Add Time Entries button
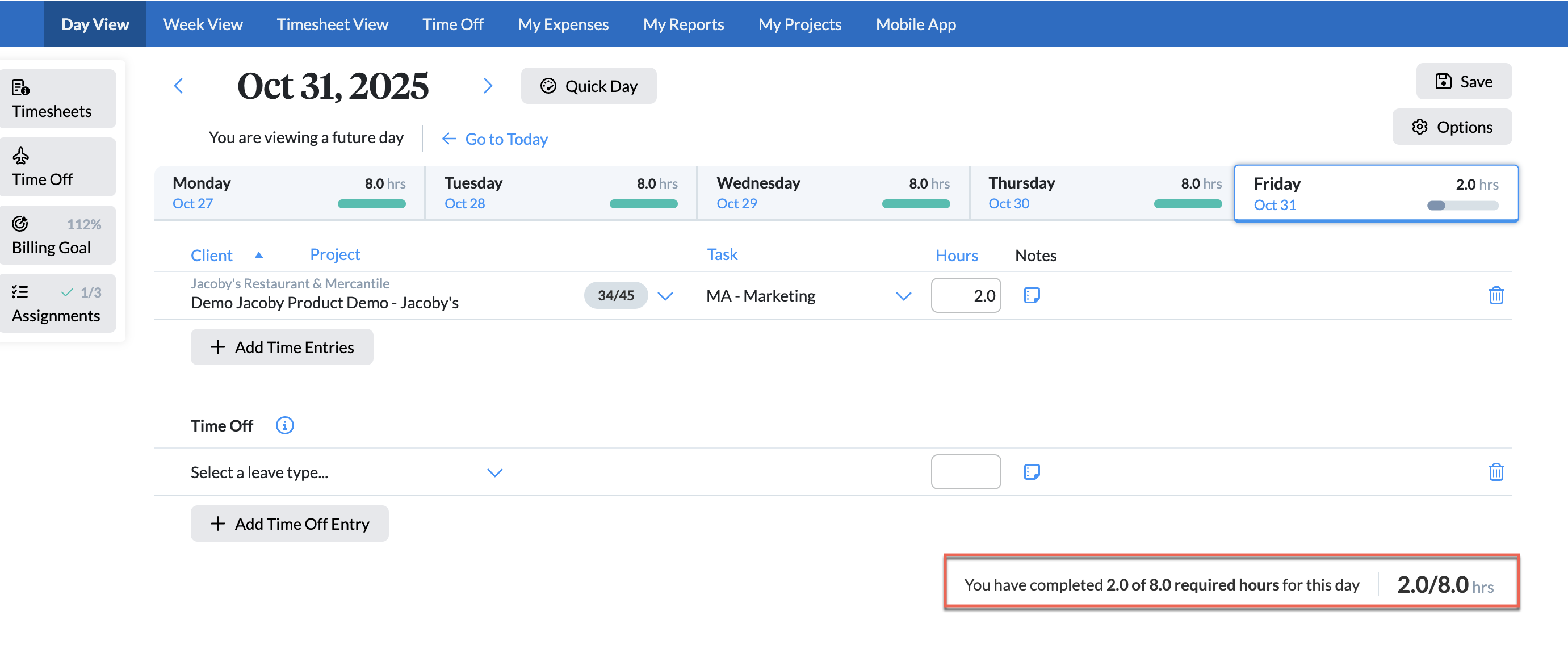 (282, 347)
